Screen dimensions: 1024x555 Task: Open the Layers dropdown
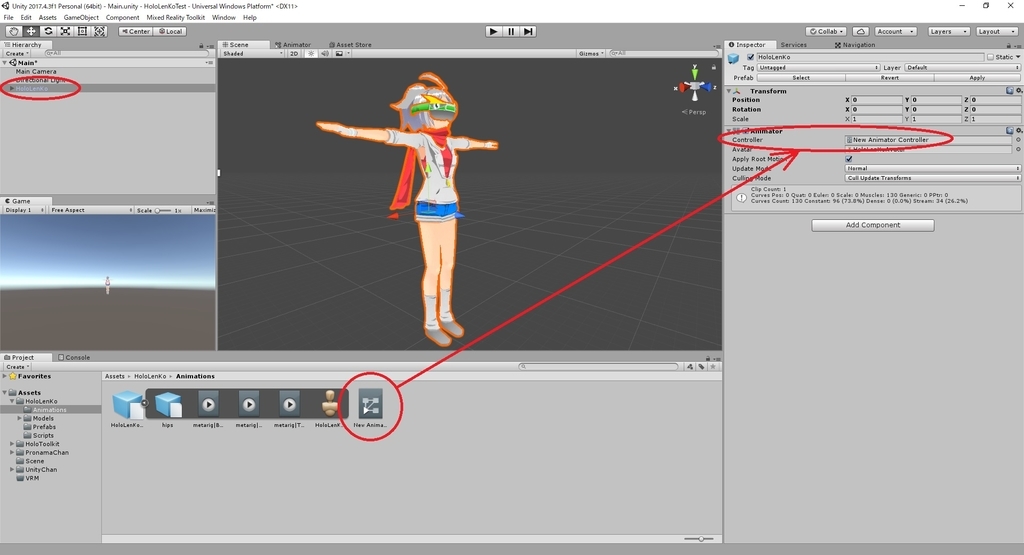click(948, 31)
